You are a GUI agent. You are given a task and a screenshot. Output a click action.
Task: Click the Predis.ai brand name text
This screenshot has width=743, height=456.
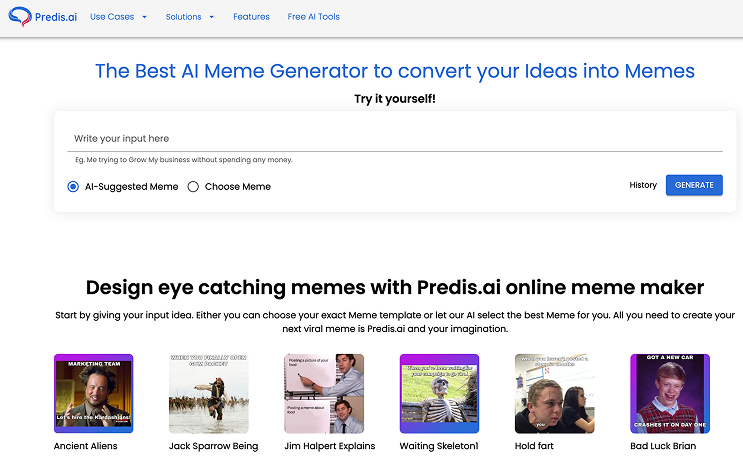[x=56, y=17]
